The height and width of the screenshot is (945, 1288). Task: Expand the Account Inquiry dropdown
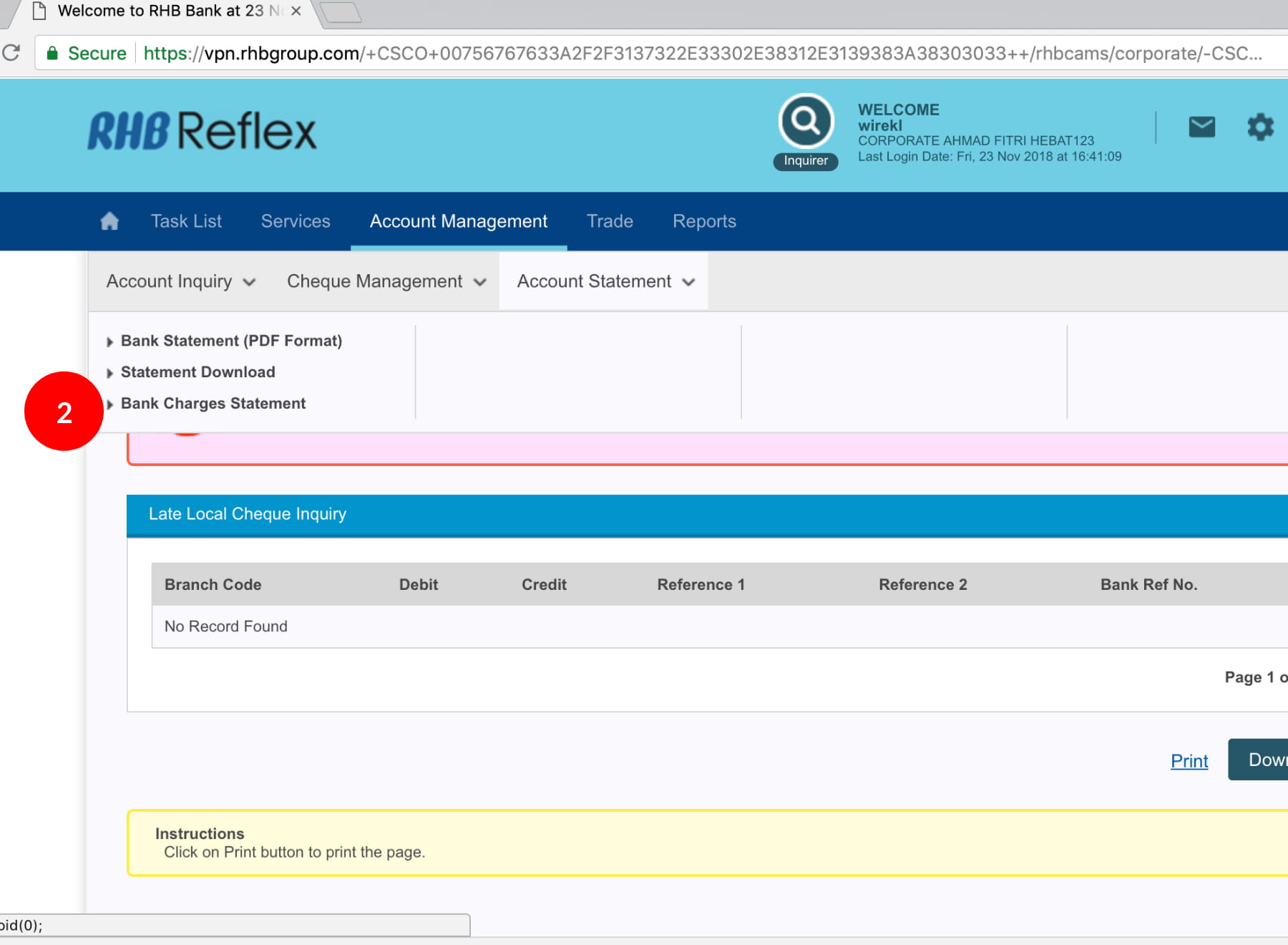(x=180, y=281)
